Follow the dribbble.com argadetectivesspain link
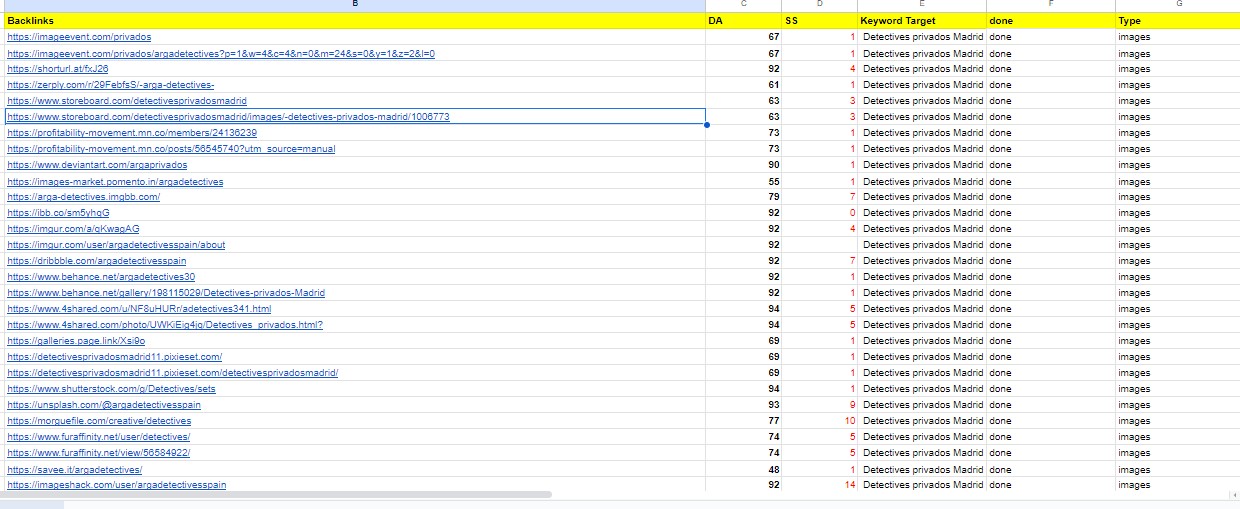The image size is (1240, 509). click(96, 261)
